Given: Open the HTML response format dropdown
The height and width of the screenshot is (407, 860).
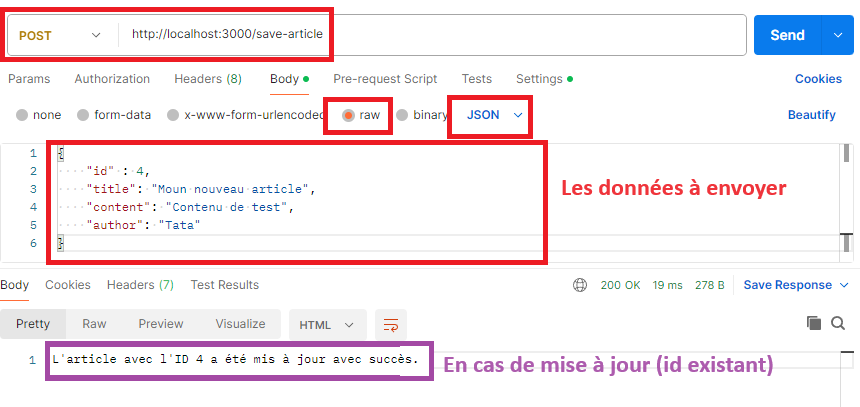Looking at the screenshot, I should pos(327,324).
